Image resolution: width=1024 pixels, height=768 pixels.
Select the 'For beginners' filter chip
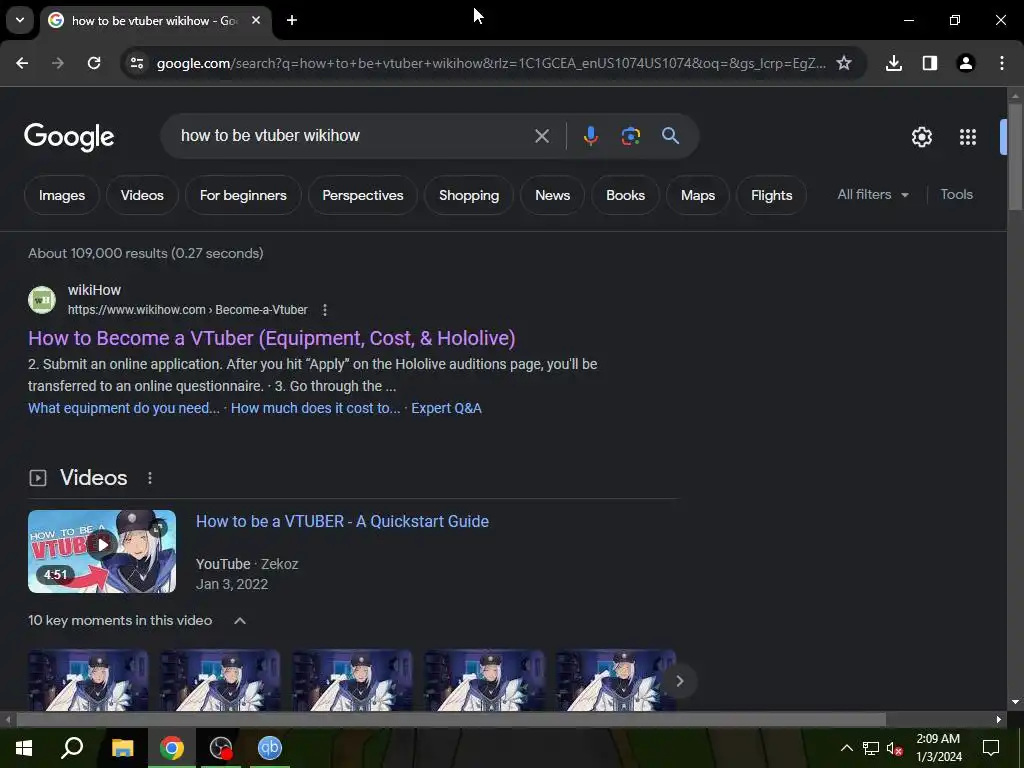pyautogui.click(x=243, y=195)
